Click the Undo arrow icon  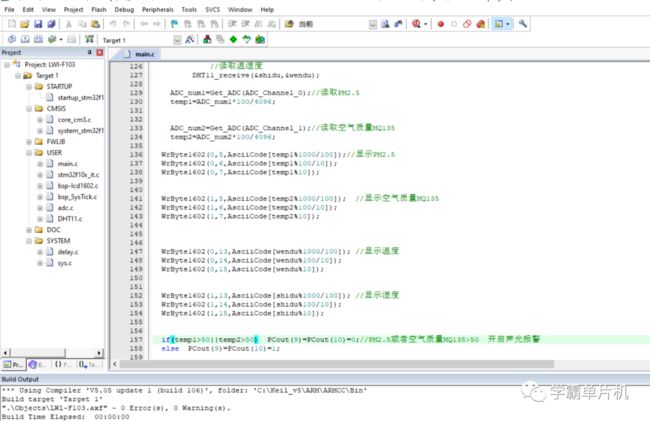[113, 24]
